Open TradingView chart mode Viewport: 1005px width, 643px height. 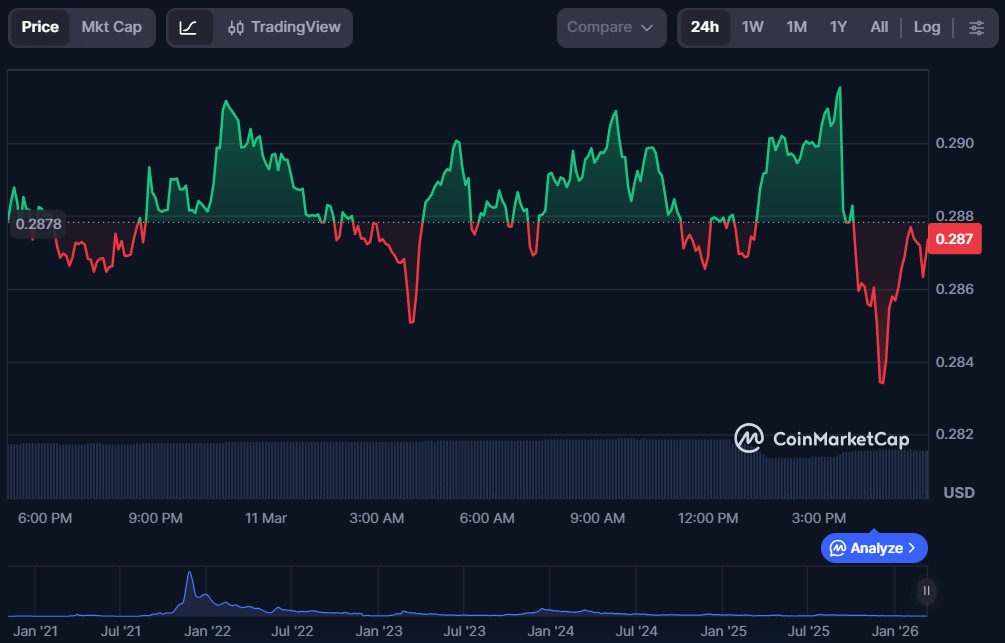tap(284, 28)
